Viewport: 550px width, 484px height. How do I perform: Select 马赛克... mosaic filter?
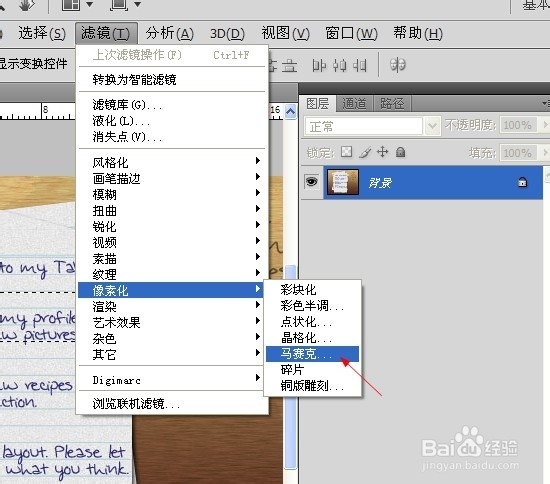click(312, 354)
